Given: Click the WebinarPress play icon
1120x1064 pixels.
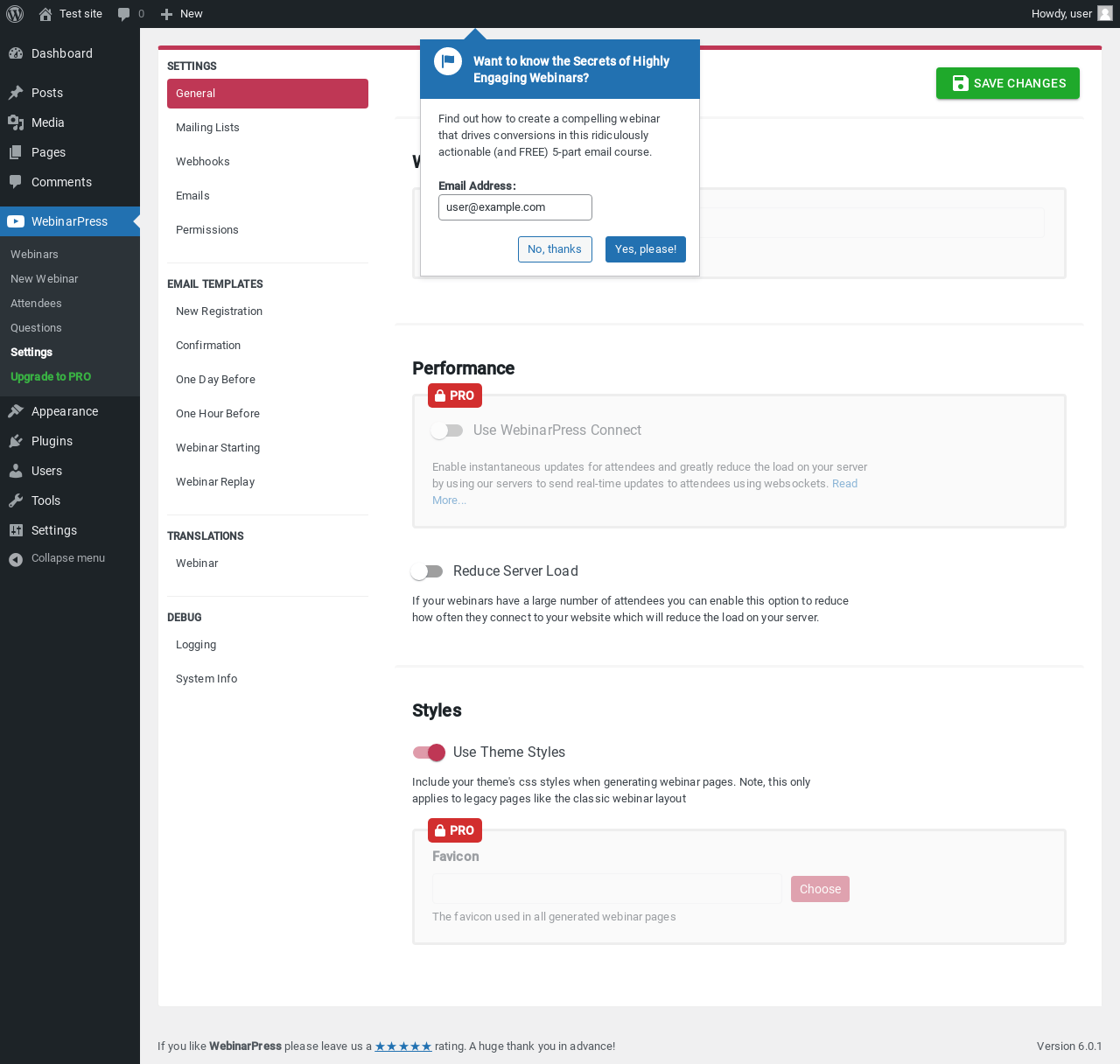Looking at the screenshot, I should tap(16, 221).
